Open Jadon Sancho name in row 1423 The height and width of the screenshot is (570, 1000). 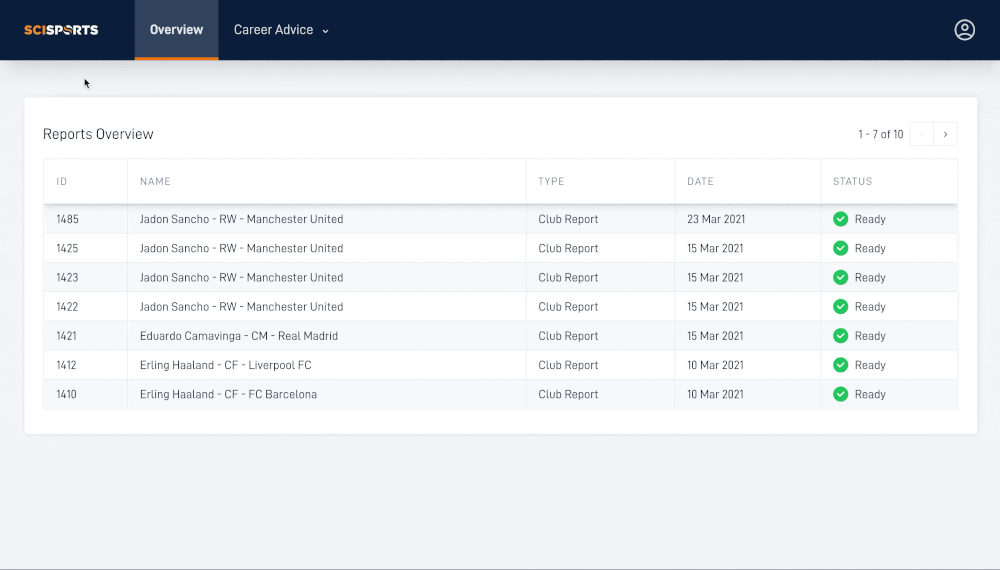click(x=242, y=277)
